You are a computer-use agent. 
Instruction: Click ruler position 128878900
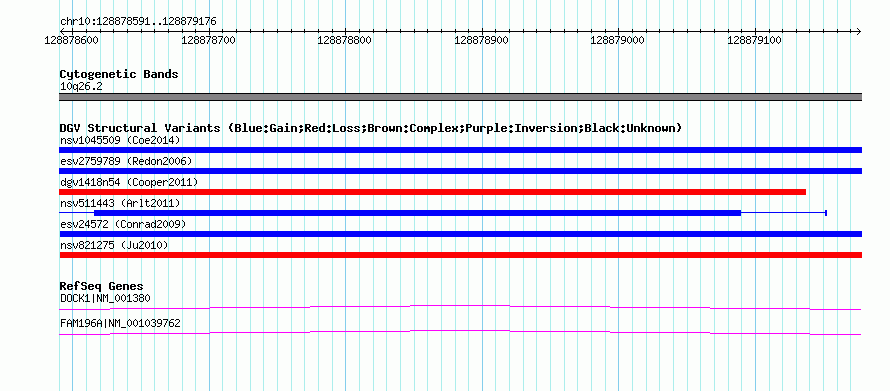(x=482, y=41)
